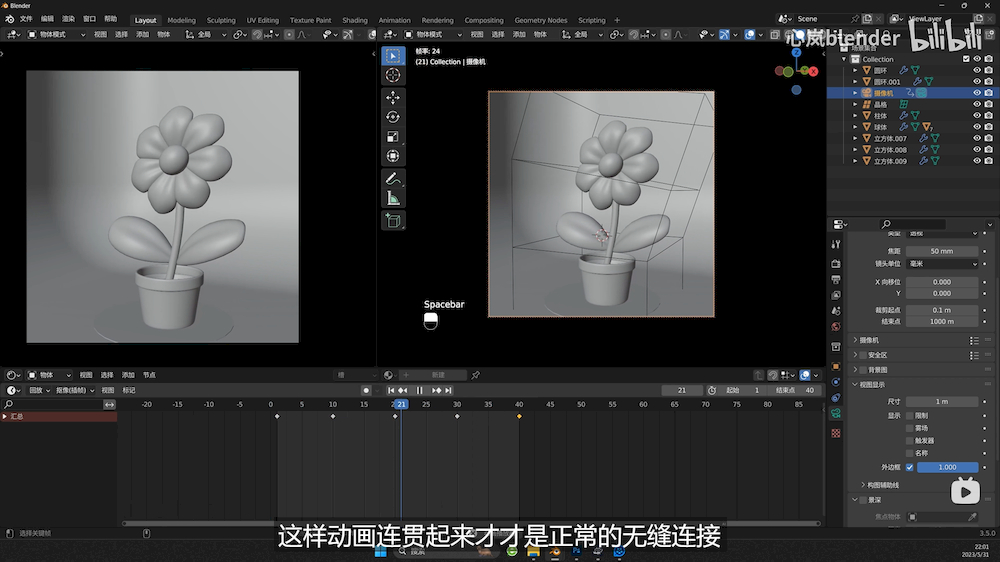Uncheck the 外边框 checkbox
The image size is (1000, 562).
[x=909, y=468]
